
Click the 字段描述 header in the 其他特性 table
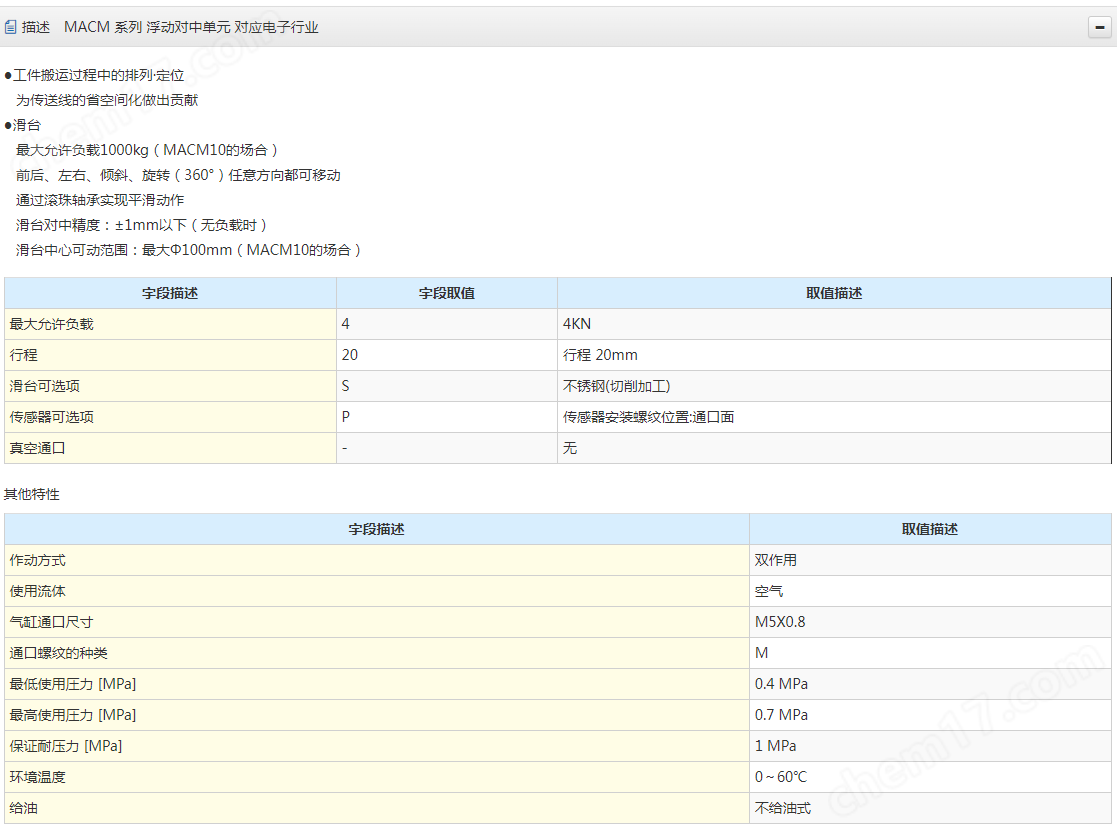pos(376,529)
